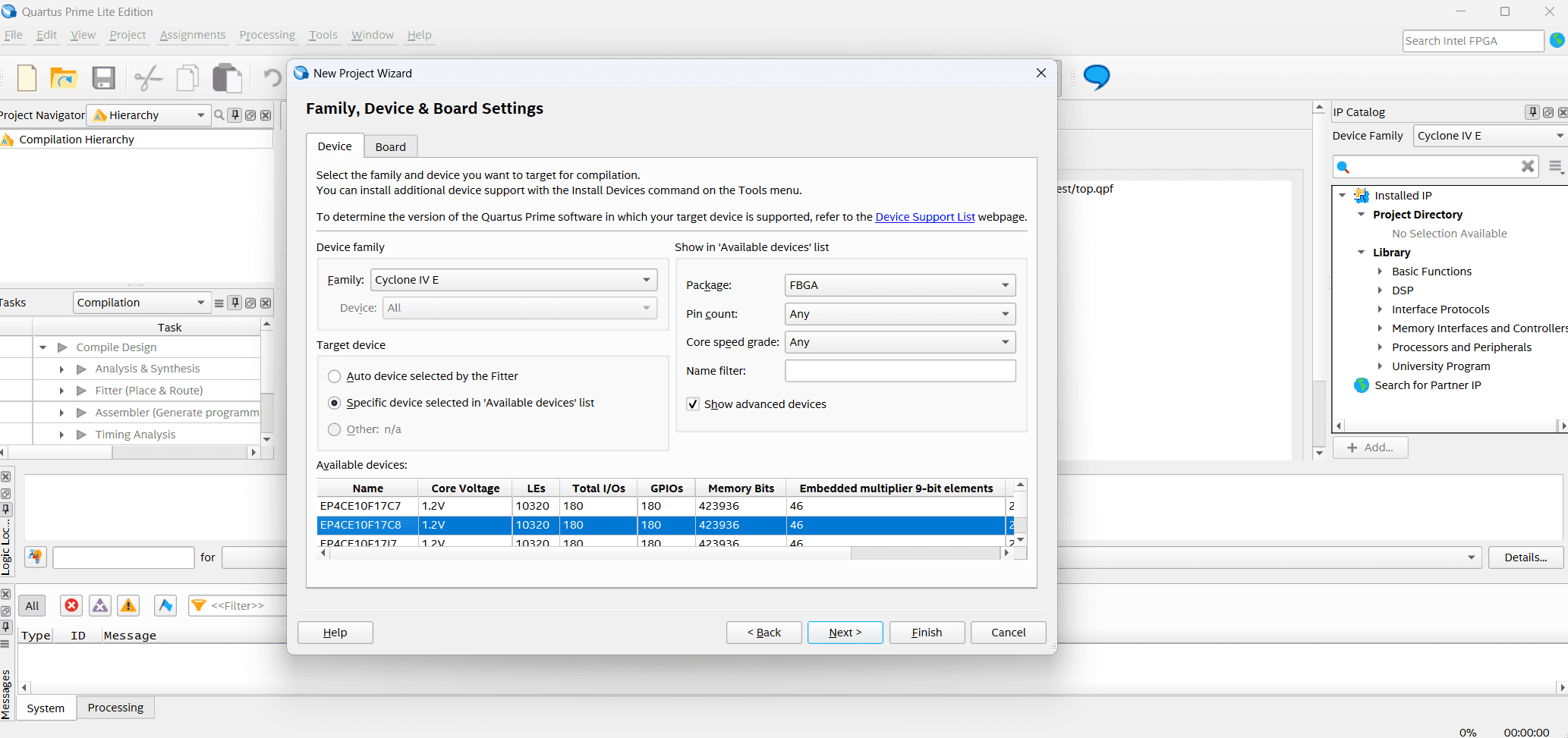Click the Paste clipboard icon
The height and width of the screenshot is (738, 1568).
pos(226,78)
